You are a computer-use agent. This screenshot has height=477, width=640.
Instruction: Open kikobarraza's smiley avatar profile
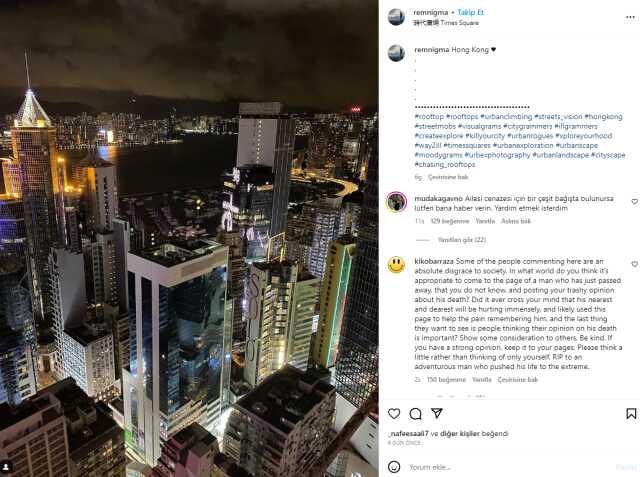(396, 265)
